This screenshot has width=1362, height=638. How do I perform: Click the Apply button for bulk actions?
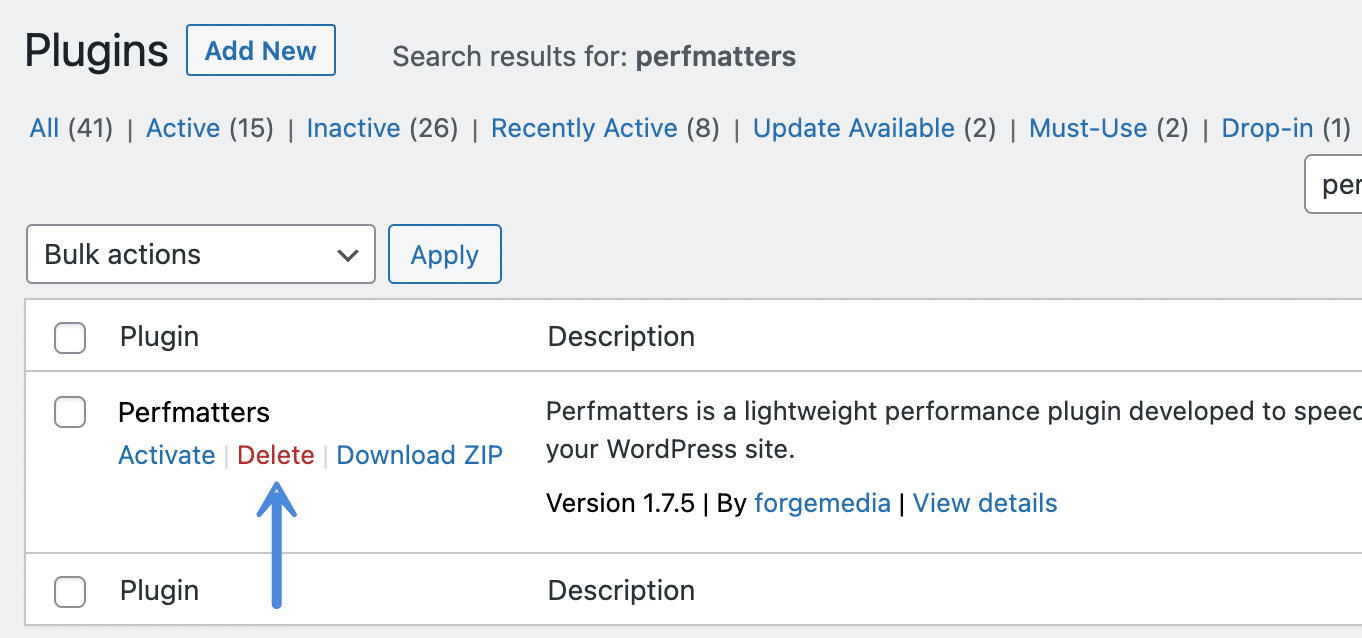click(444, 254)
